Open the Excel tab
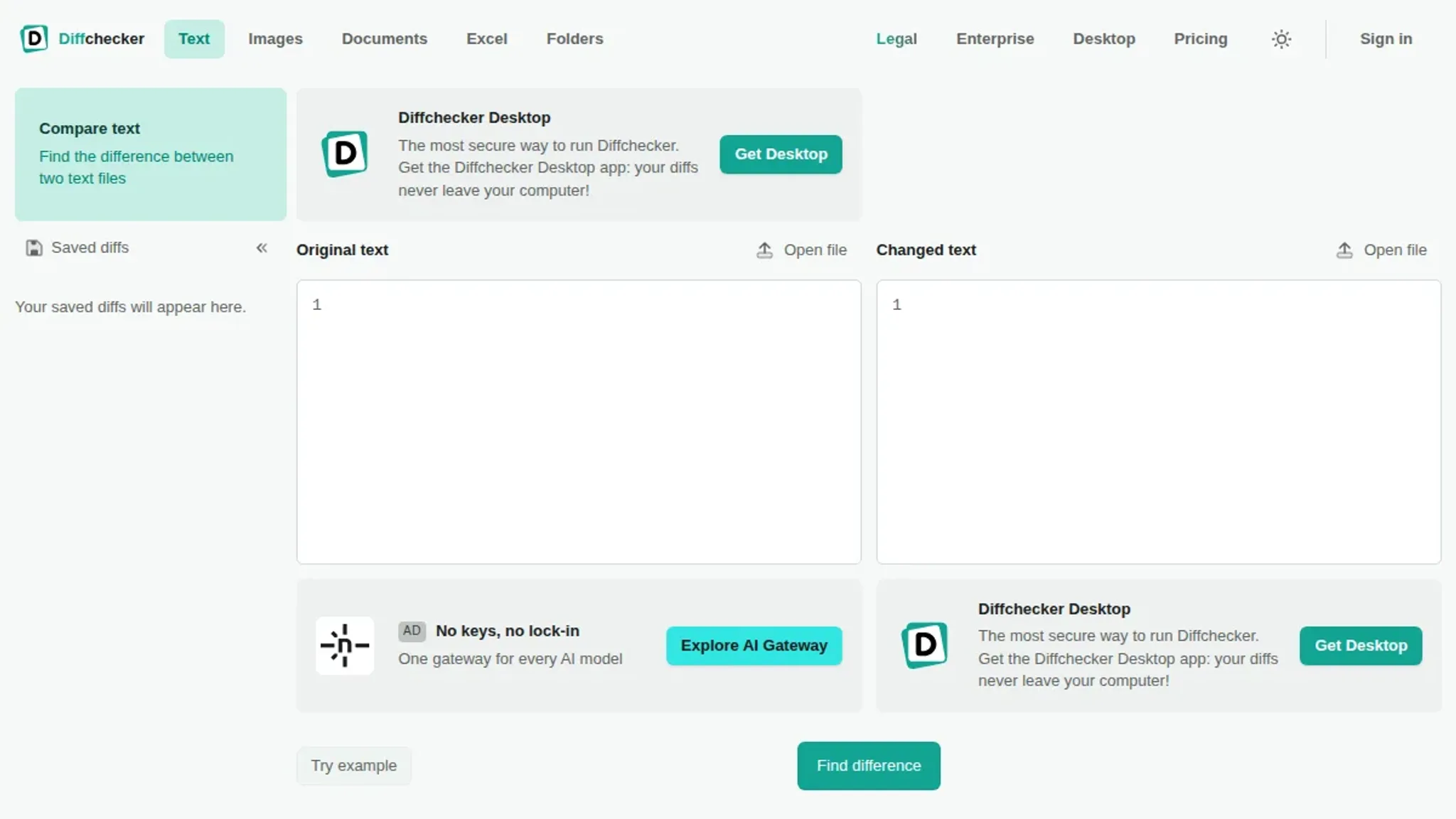The width and height of the screenshot is (1456, 819). coord(487,39)
